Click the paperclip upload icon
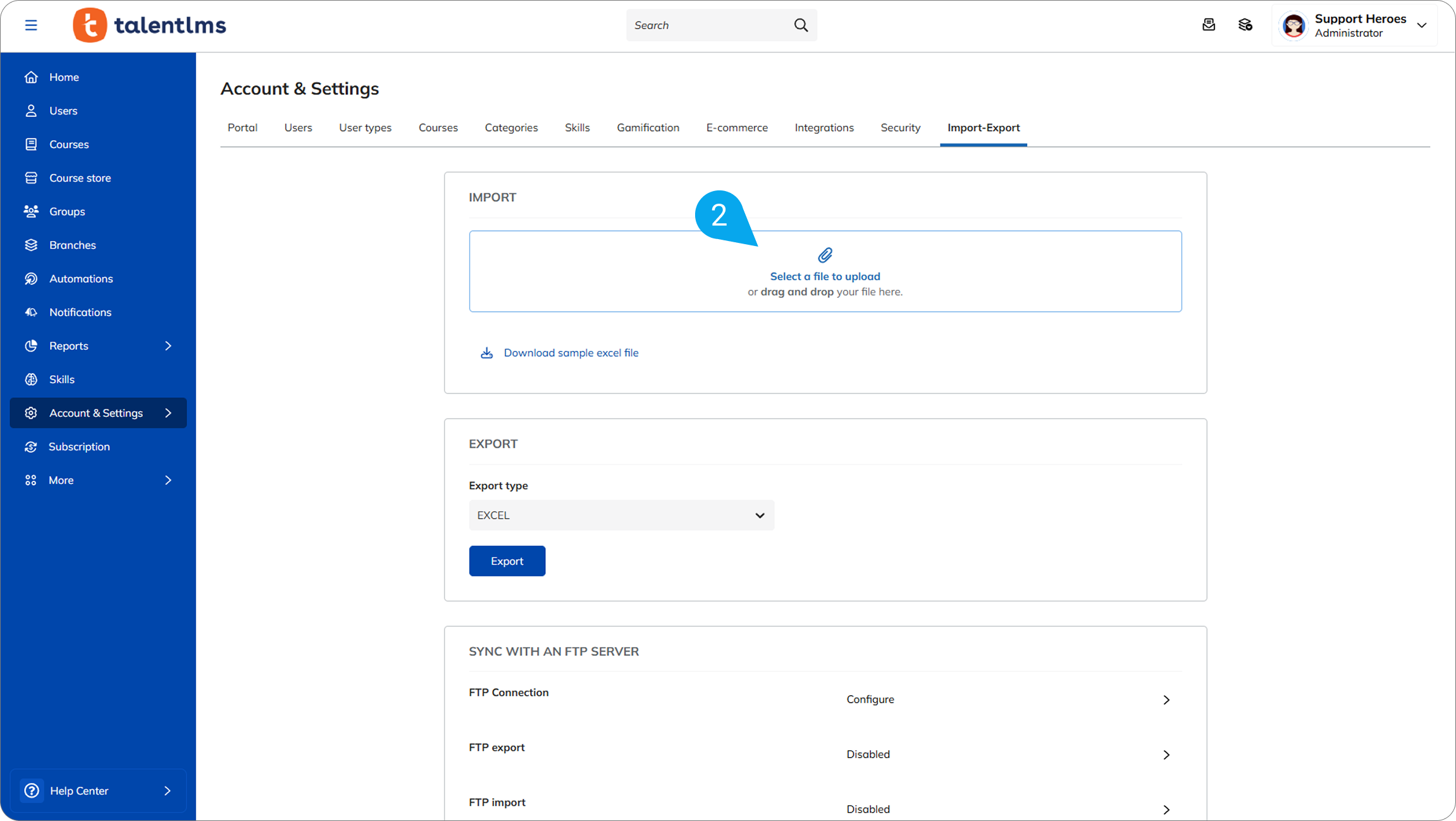This screenshot has width=1456, height=821. pos(825,255)
